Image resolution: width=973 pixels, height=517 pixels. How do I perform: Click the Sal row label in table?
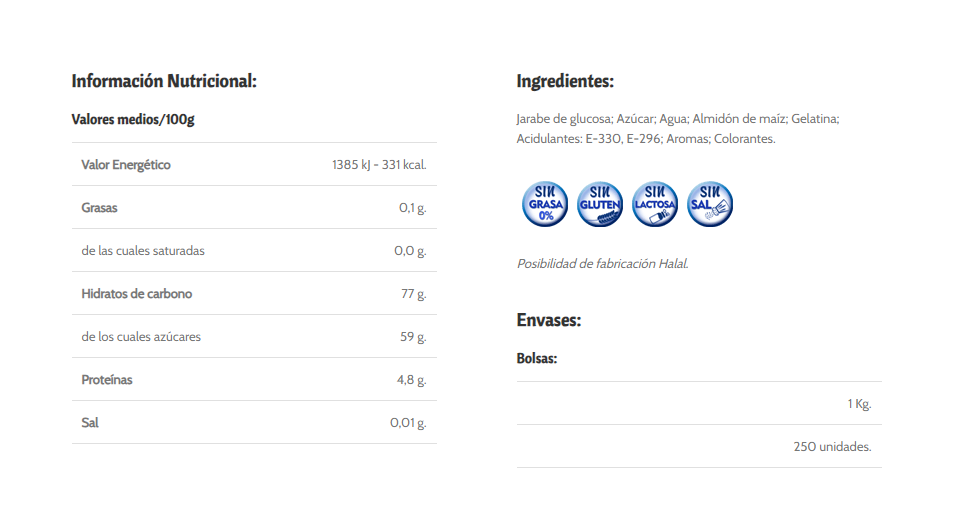coord(90,423)
